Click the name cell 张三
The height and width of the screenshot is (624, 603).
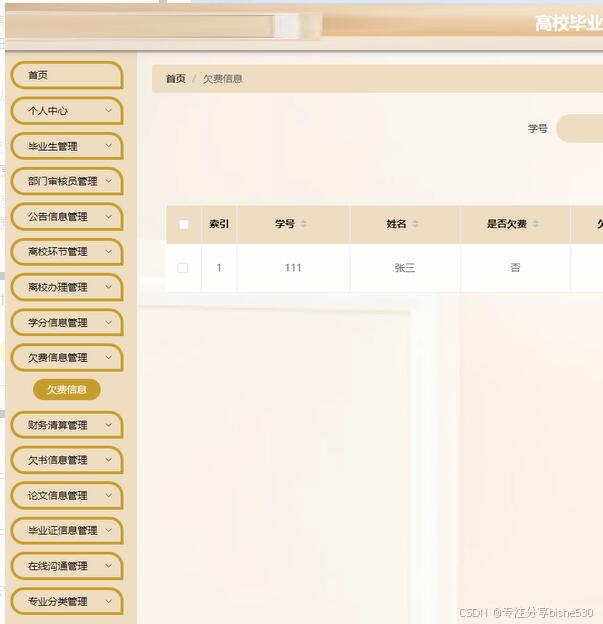(x=405, y=268)
